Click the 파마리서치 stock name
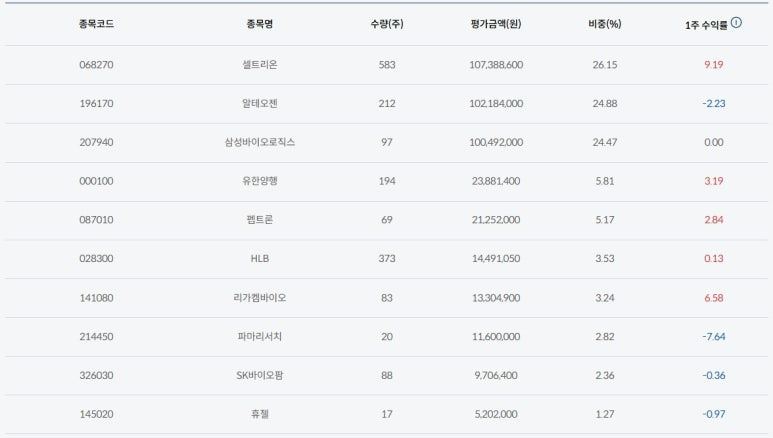The height and width of the screenshot is (438, 773). coord(260,336)
